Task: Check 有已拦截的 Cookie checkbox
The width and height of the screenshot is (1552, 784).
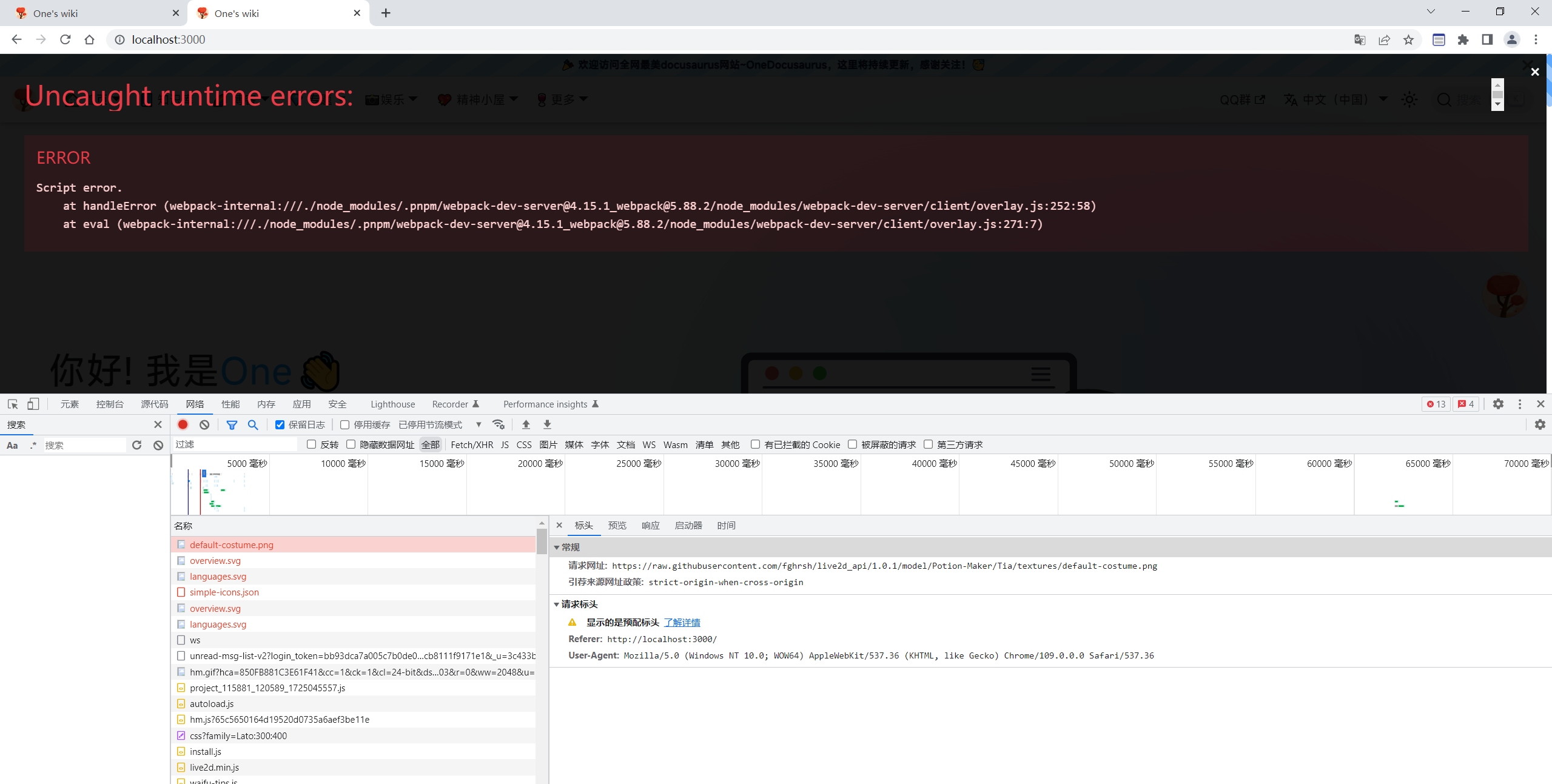Action: click(755, 444)
